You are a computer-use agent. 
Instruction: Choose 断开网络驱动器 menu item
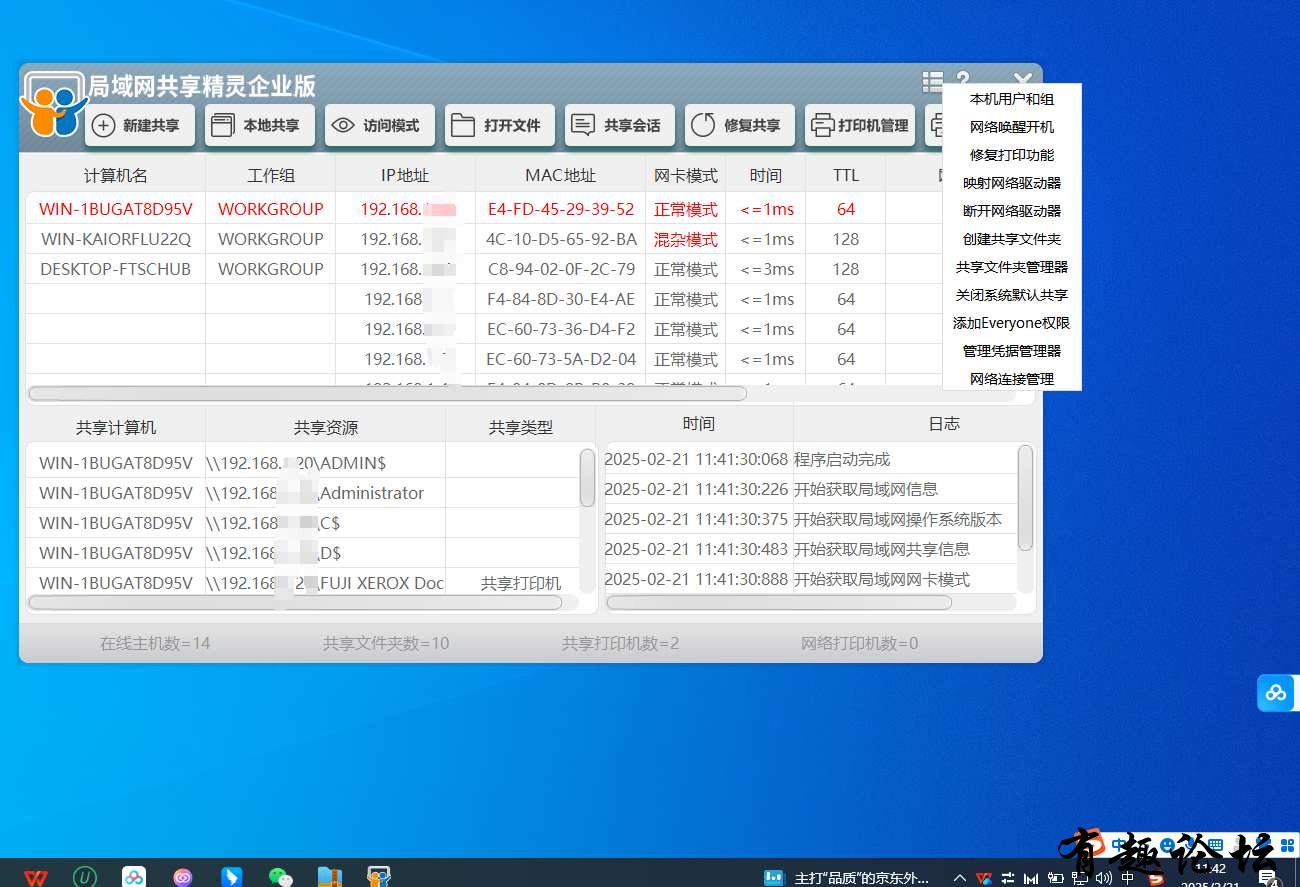[1012, 211]
